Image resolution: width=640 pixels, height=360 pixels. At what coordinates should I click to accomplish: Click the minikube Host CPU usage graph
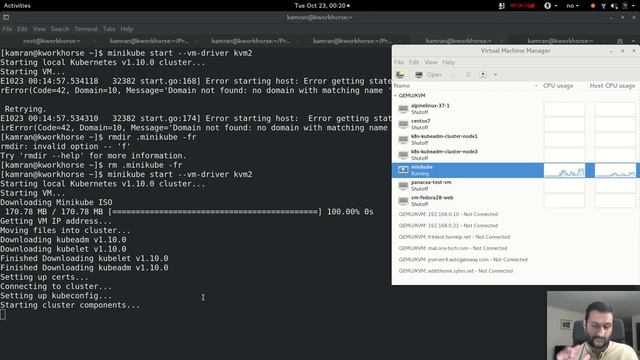[615, 170]
